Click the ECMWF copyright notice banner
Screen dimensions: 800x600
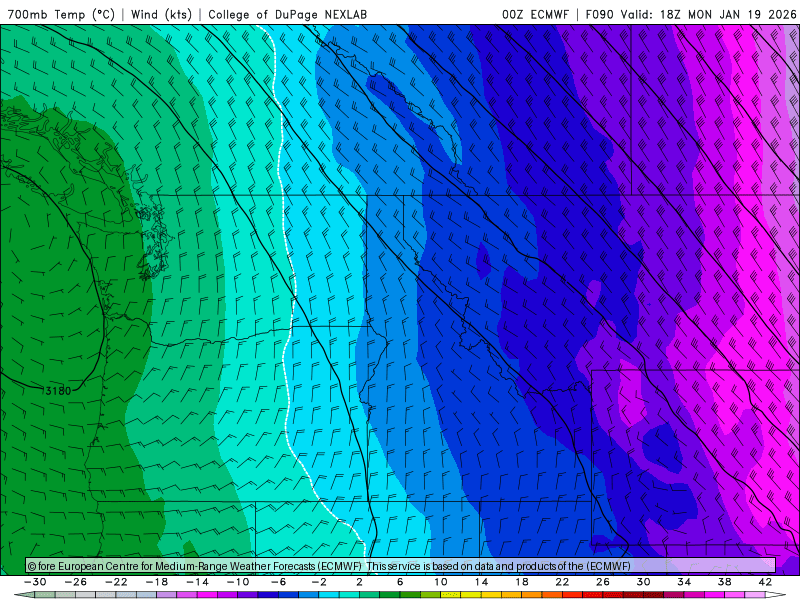(400, 566)
